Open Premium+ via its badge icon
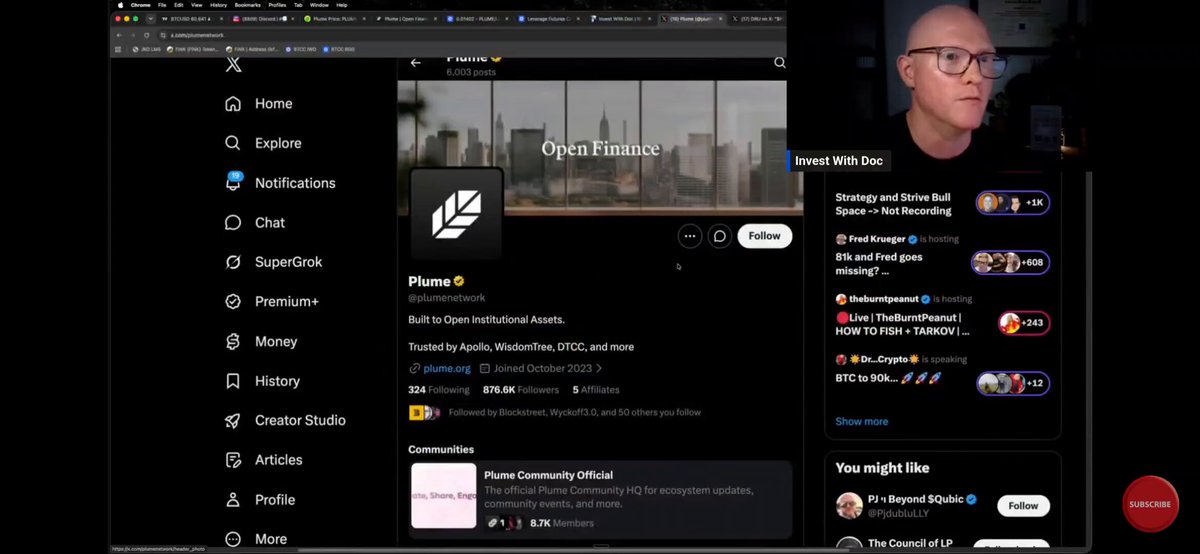Image resolution: width=1200 pixels, height=554 pixels. coord(233,301)
